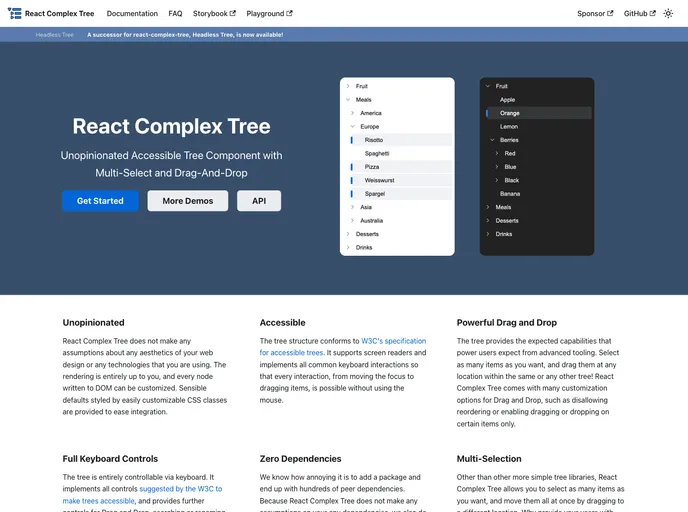Open the Documentation nav item
This screenshot has height=512, width=688.
pos(132,14)
